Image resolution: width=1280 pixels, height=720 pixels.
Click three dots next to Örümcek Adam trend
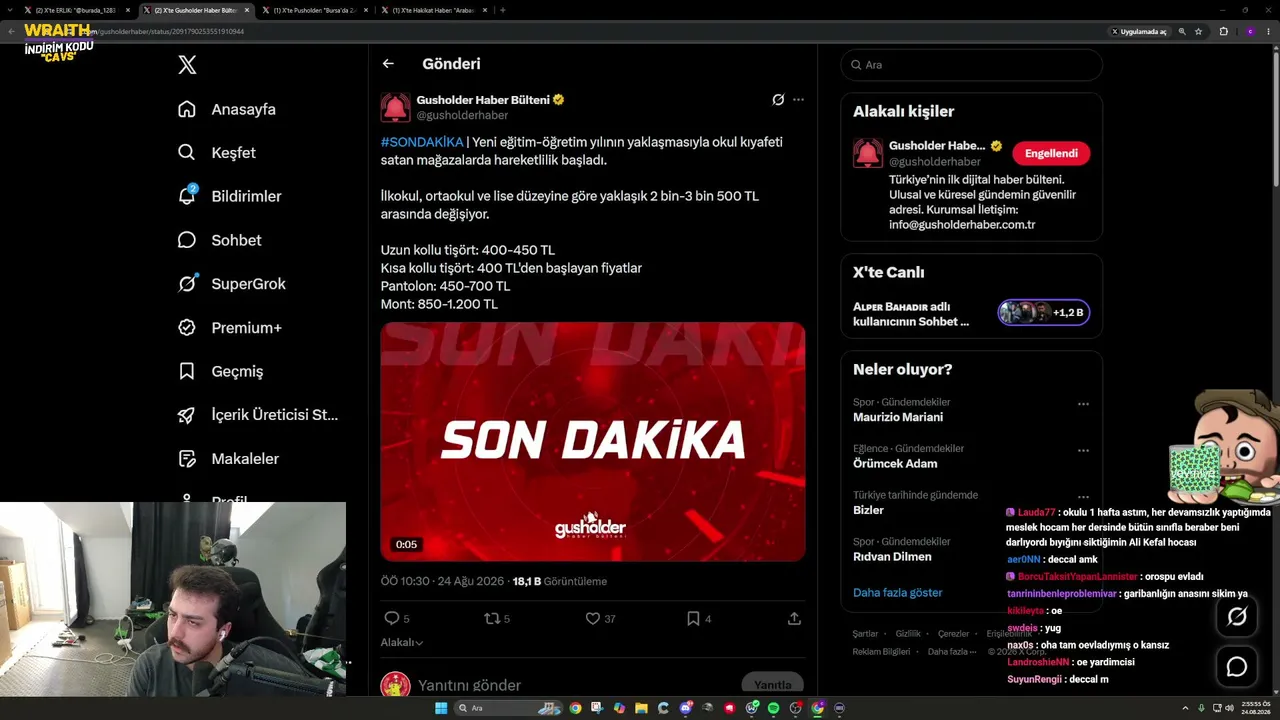[x=1083, y=451]
